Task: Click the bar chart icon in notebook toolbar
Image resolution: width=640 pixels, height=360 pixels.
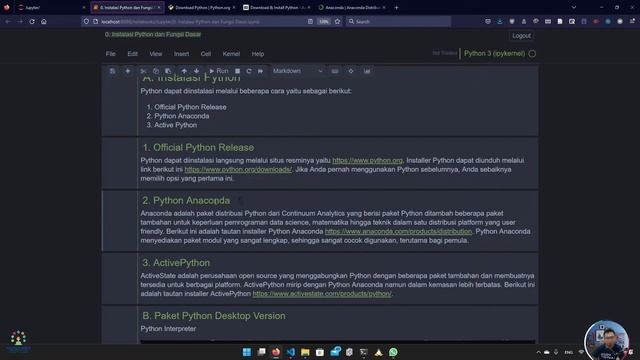Action: (x=367, y=71)
